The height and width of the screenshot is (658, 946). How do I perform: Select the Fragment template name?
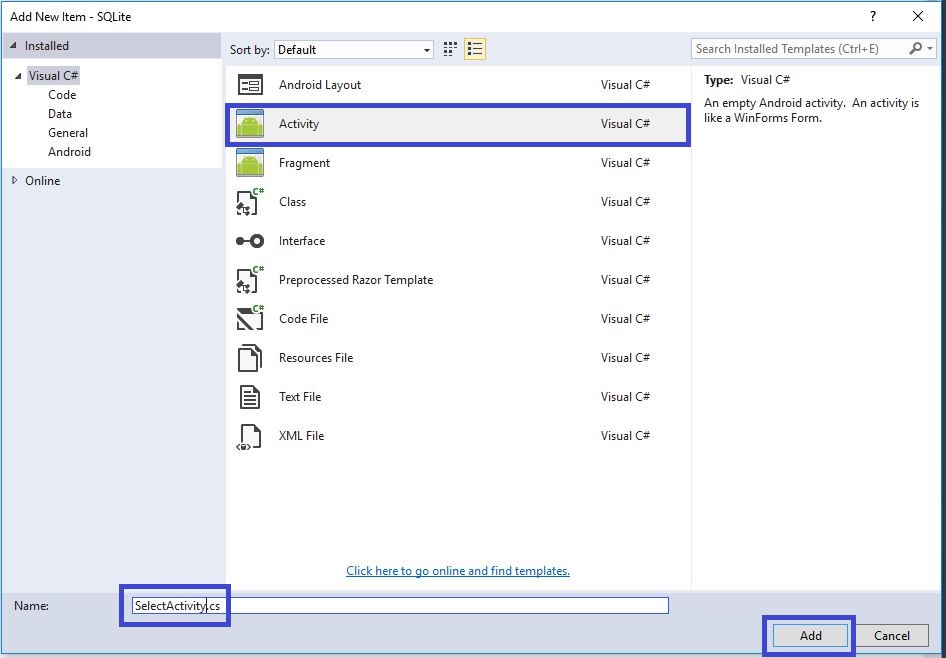point(304,163)
